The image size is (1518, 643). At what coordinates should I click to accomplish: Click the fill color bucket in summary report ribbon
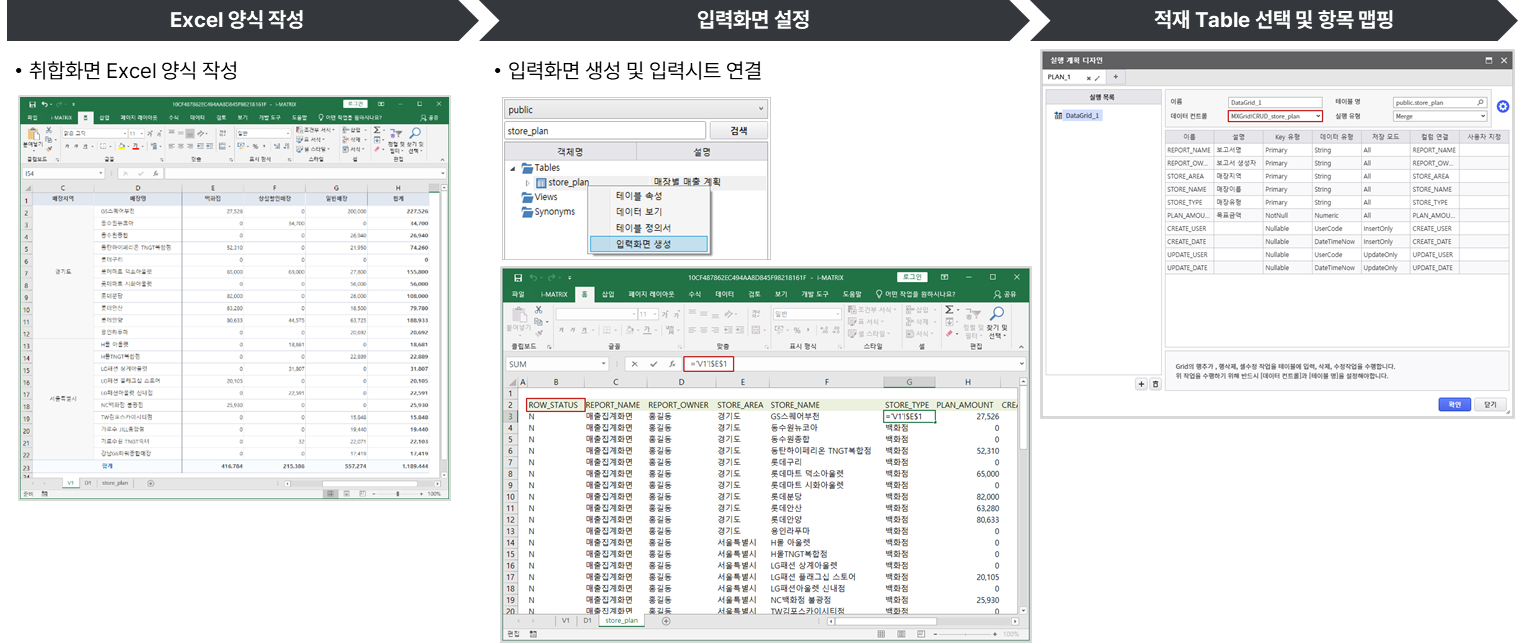click(121, 146)
